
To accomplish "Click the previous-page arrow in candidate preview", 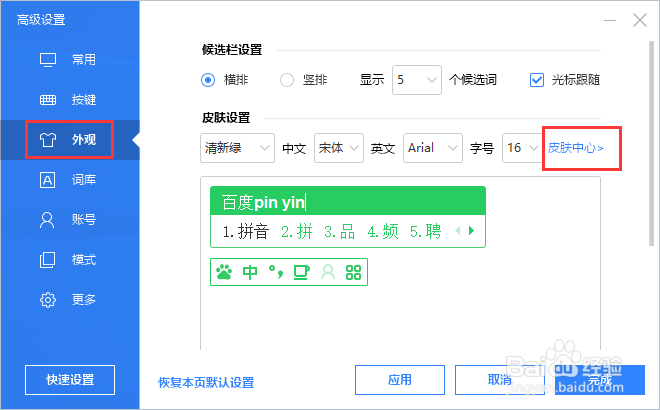I will click(x=458, y=230).
